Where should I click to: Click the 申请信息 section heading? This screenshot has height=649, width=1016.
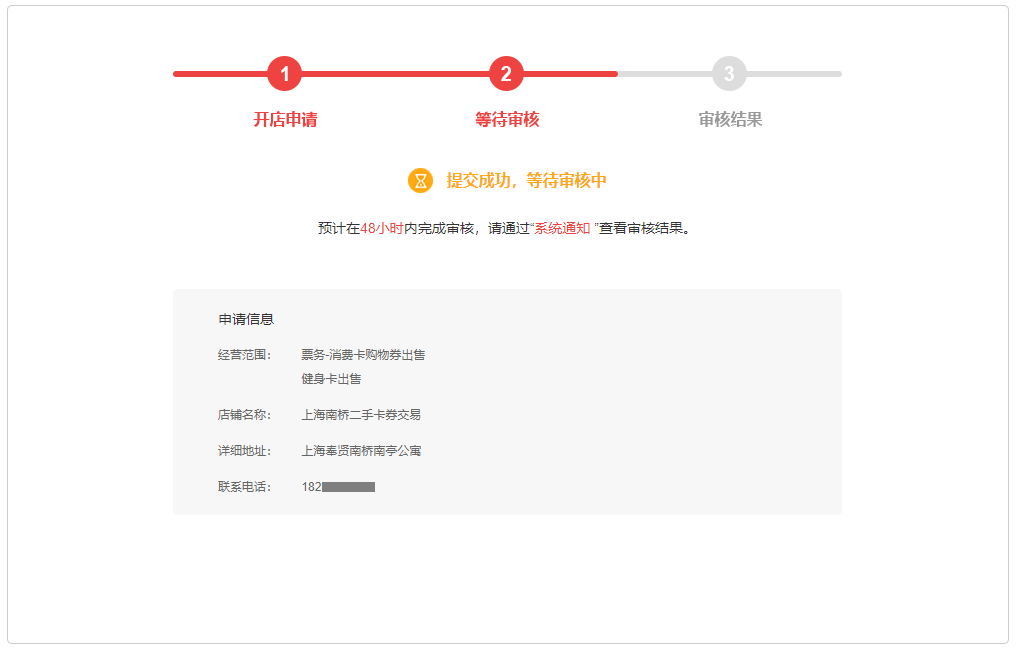coord(246,319)
